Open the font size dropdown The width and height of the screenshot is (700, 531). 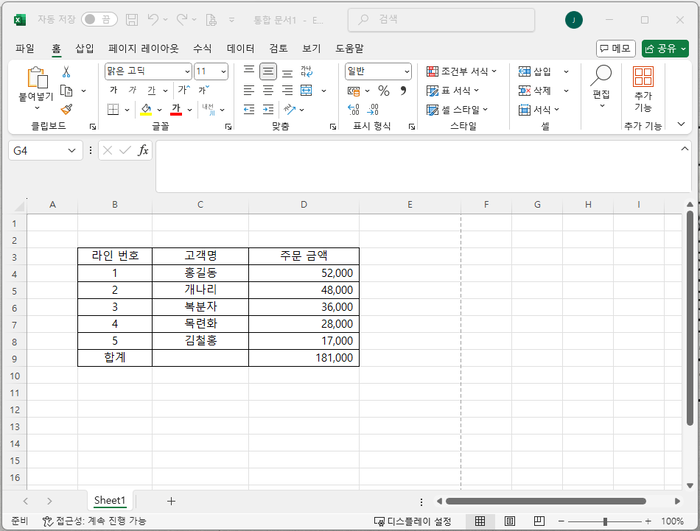(x=223, y=71)
